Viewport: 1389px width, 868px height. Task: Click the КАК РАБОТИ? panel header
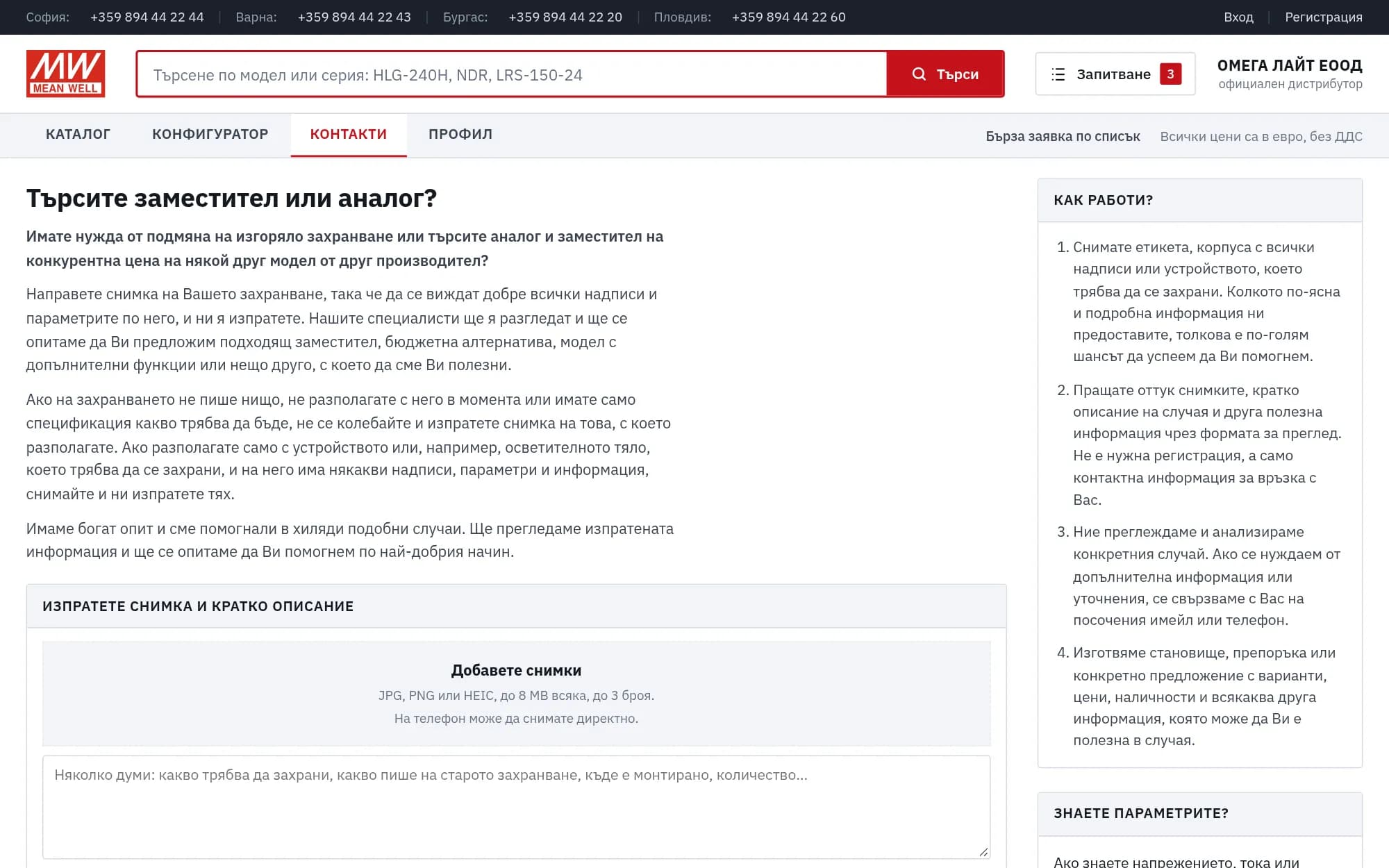point(1199,200)
